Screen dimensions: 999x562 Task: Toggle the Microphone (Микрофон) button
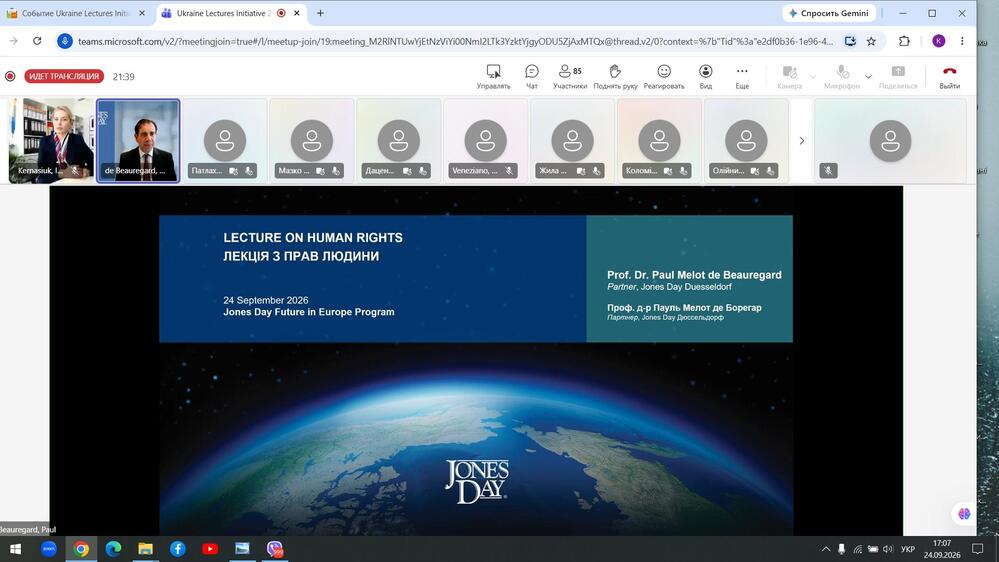pos(842,76)
